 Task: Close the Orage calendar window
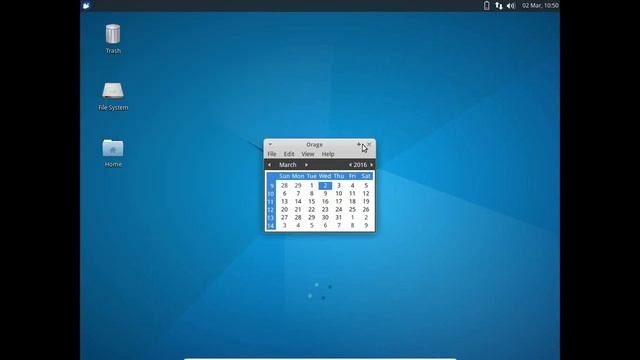(x=369, y=144)
